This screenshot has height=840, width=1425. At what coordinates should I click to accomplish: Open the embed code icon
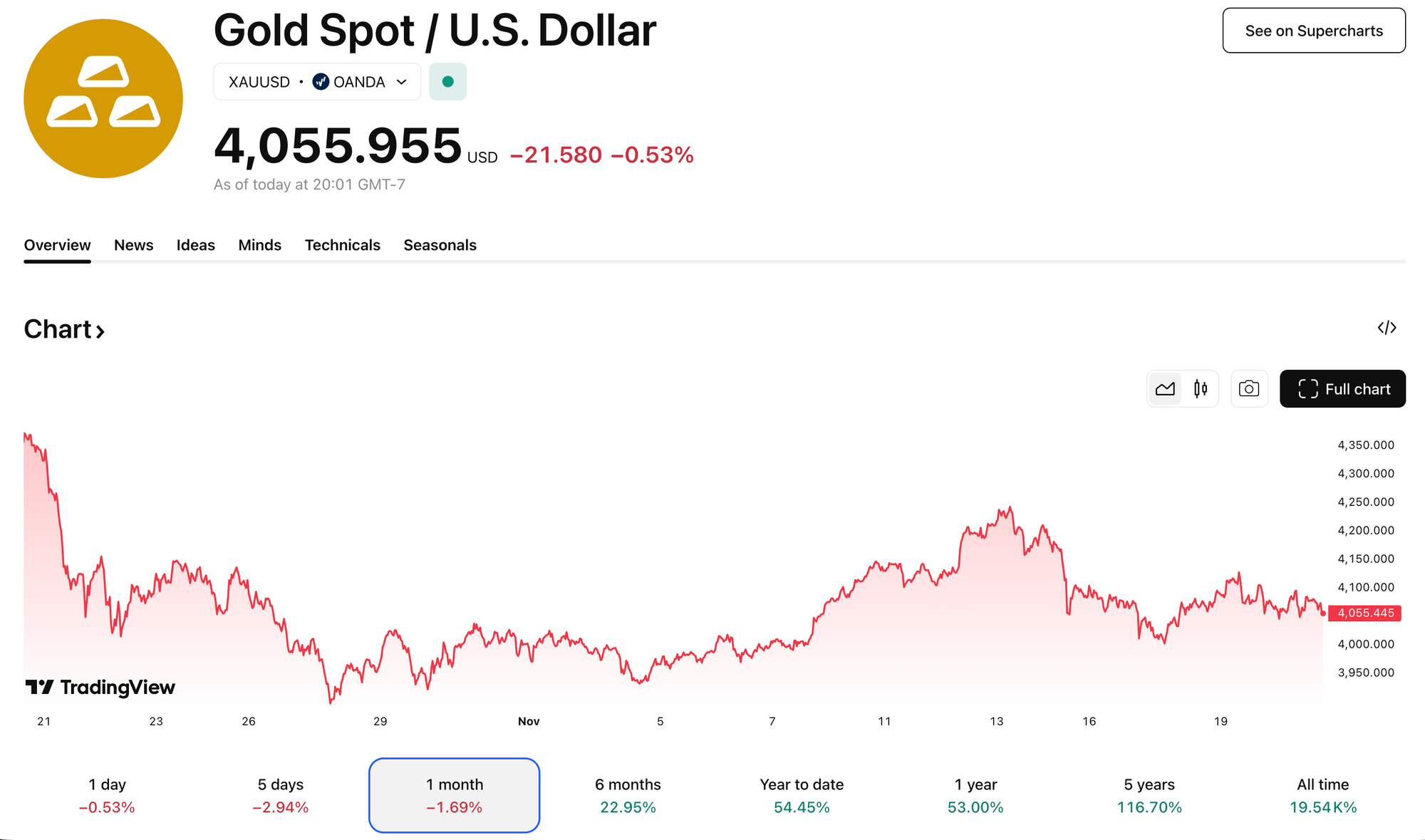(1387, 328)
